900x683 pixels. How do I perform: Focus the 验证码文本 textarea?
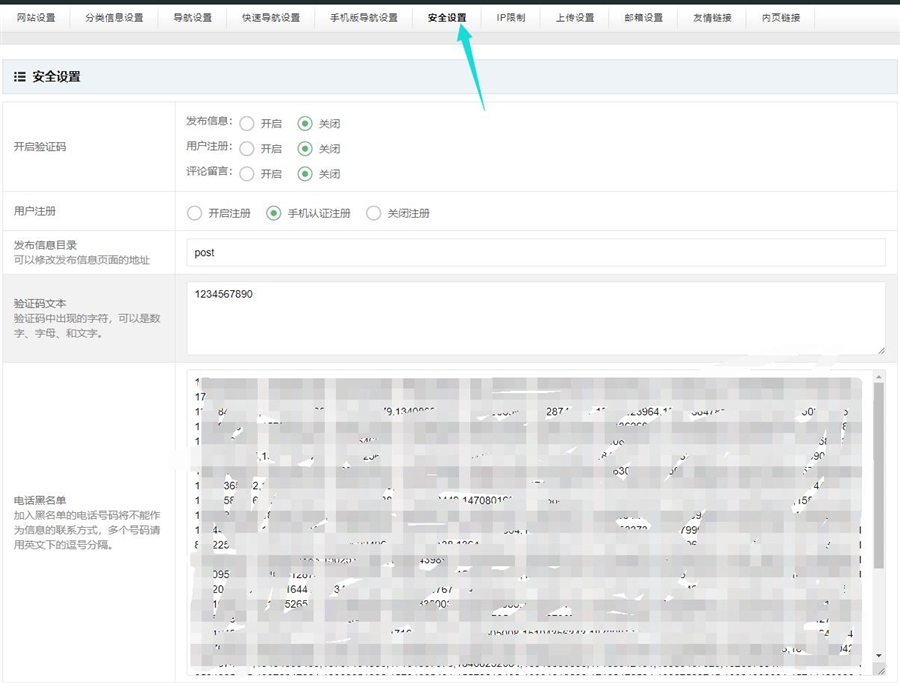pyautogui.click(x=535, y=317)
